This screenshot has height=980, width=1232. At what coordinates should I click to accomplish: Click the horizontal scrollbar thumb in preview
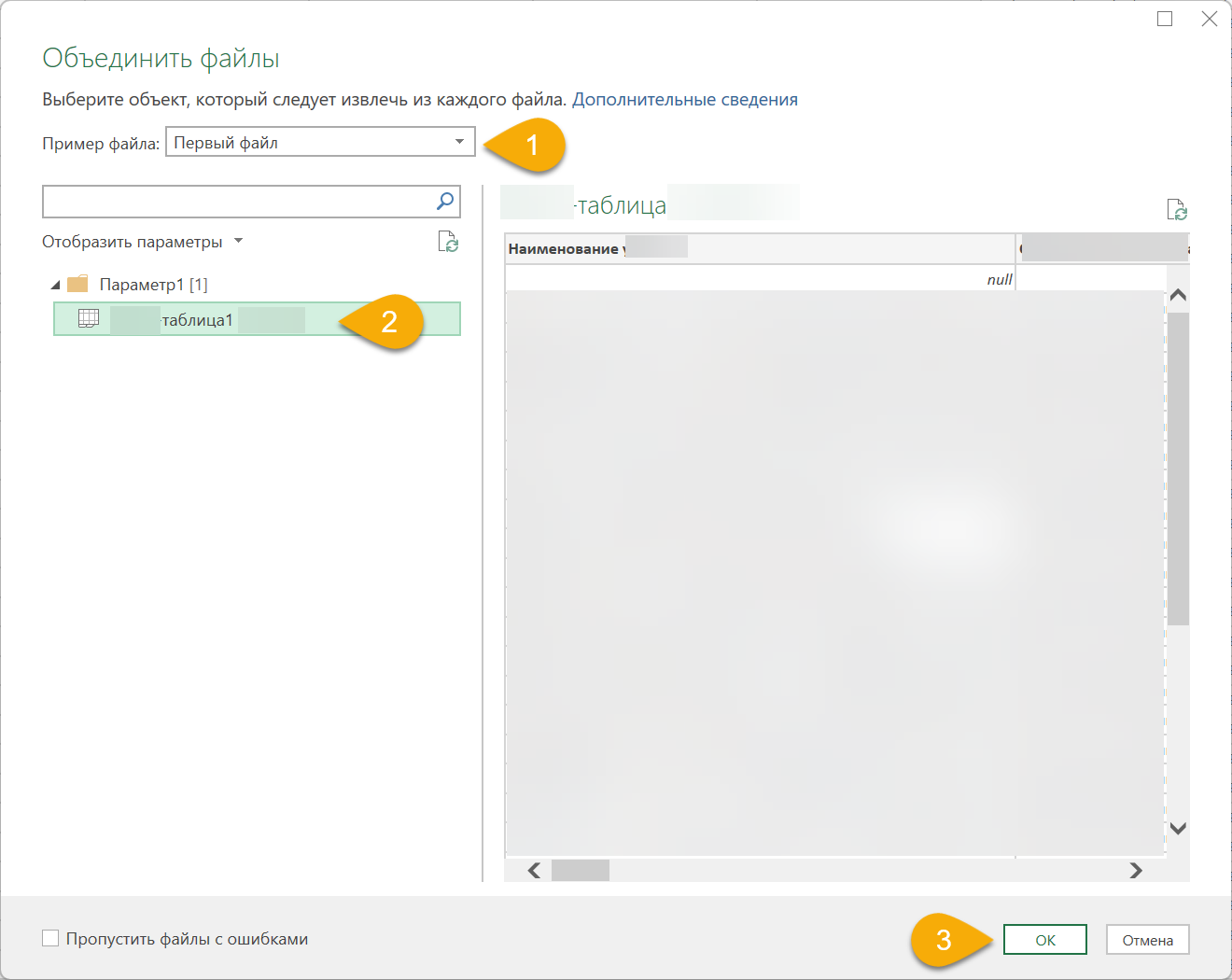coord(580,870)
